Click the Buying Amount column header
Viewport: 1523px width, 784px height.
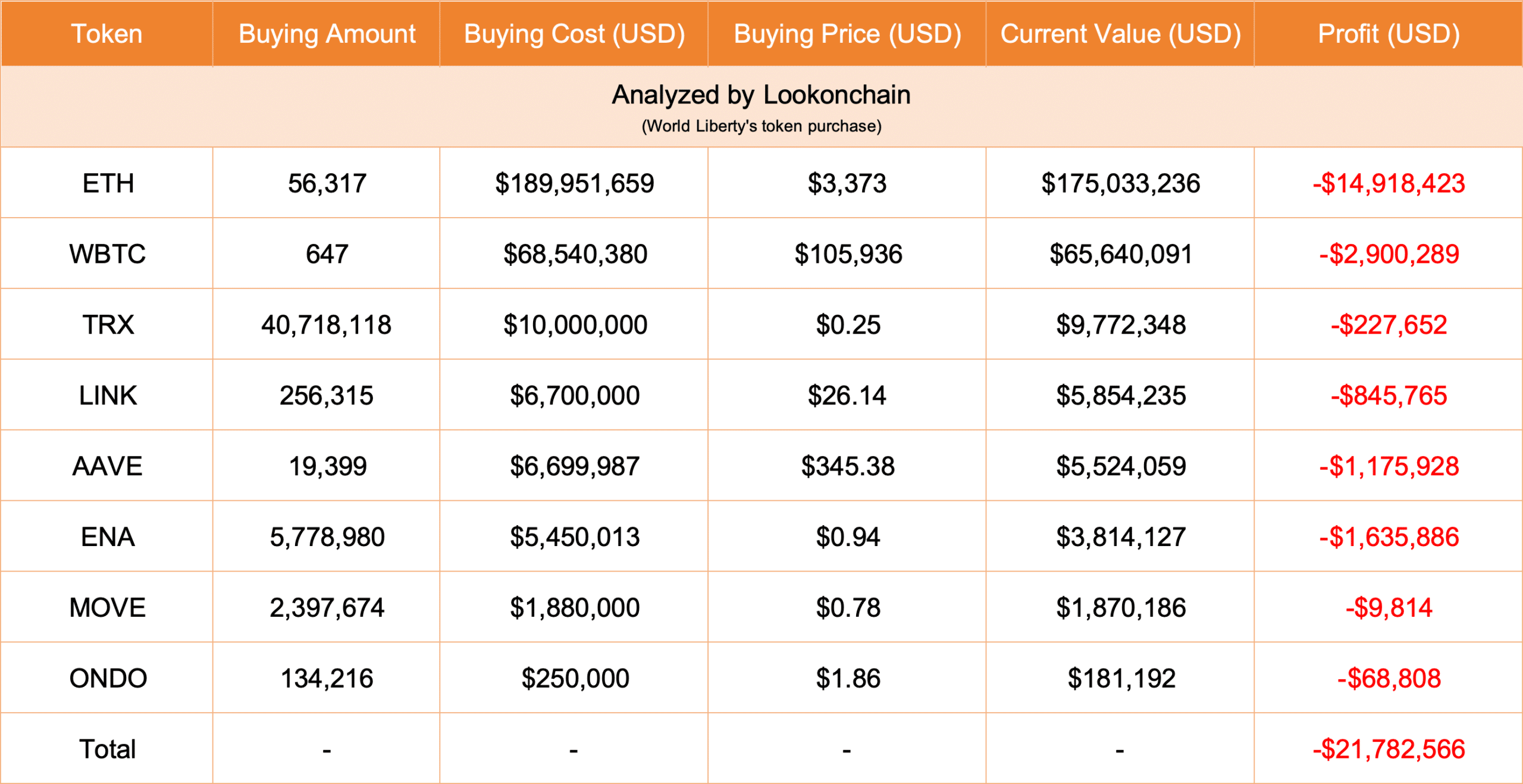click(x=327, y=34)
